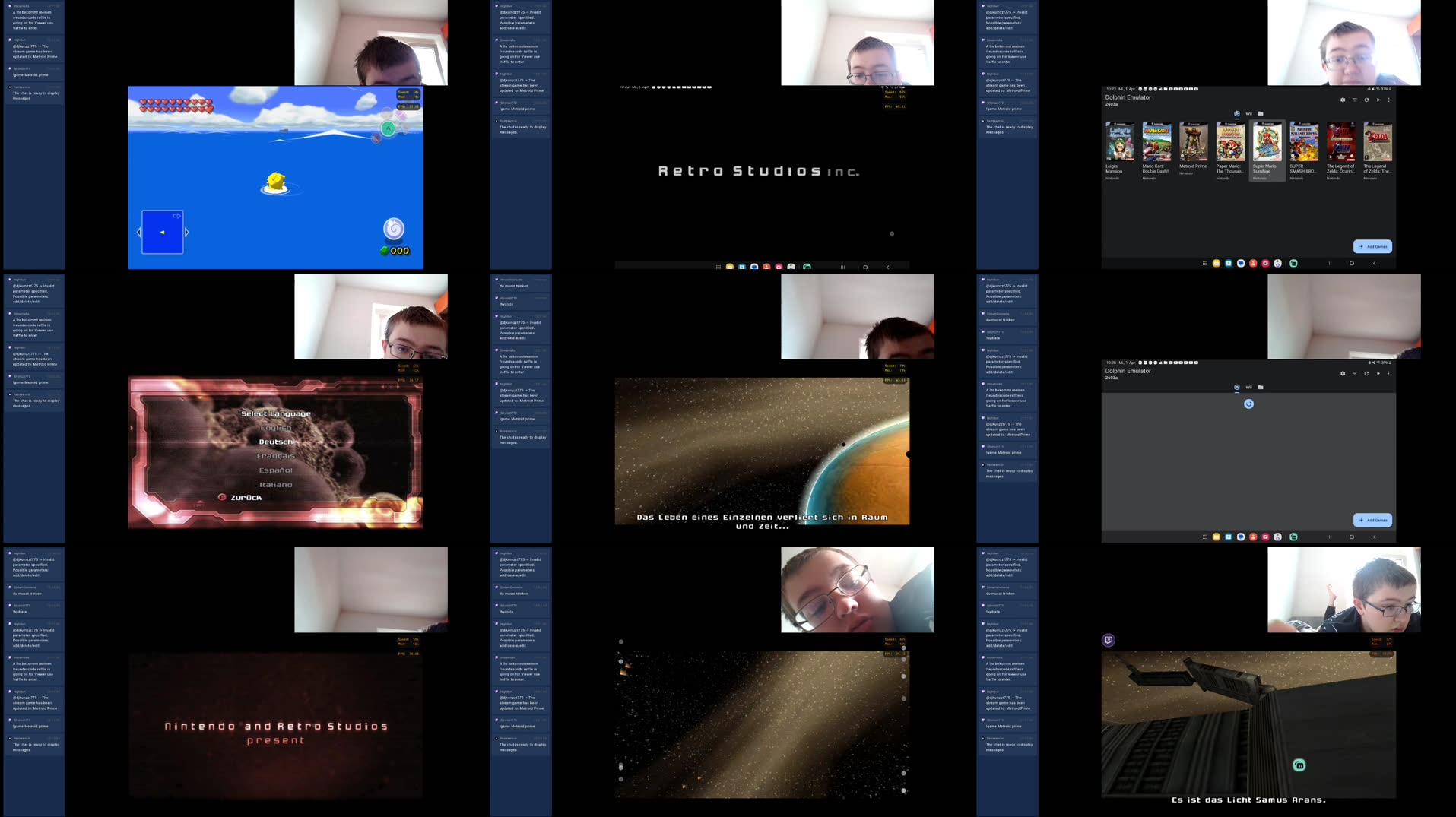Image resolution: width=1456 pixels, height=817 pixels.
Task: Refresh the game library with refresh icon
Action: pyautogui.click(x=1367, y=100)
